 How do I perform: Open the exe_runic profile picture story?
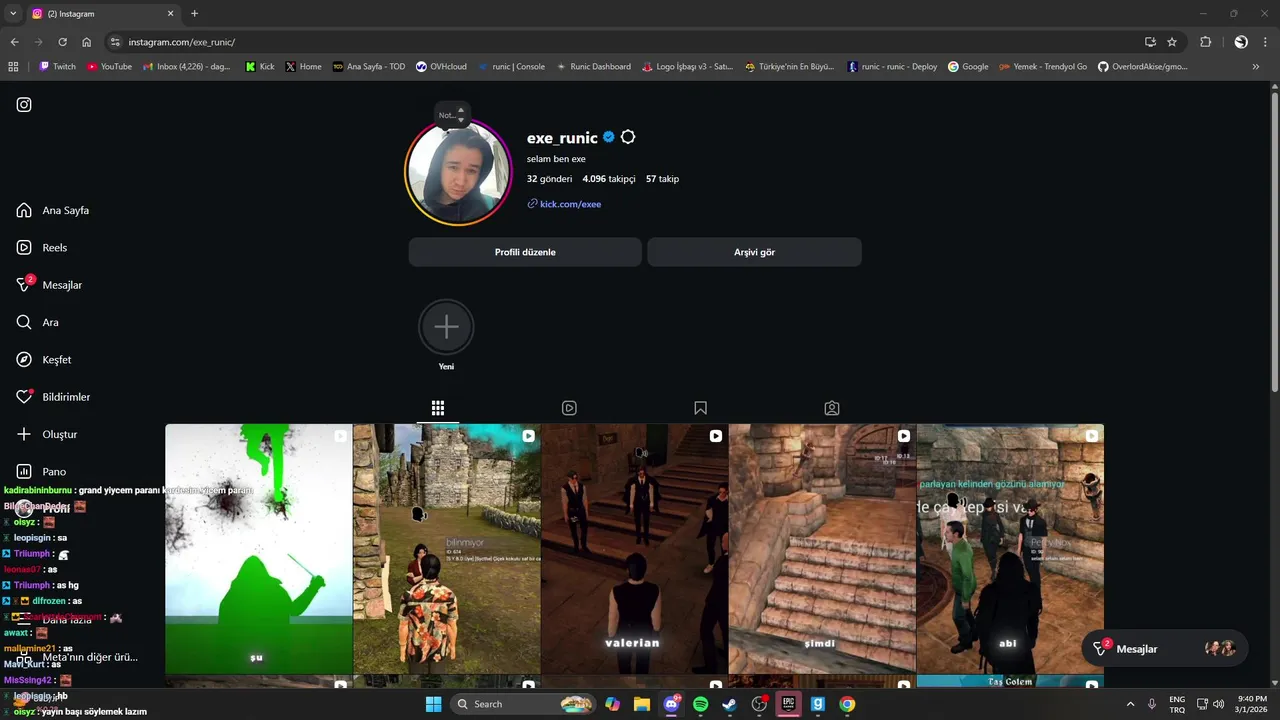[x=458, y=173]
